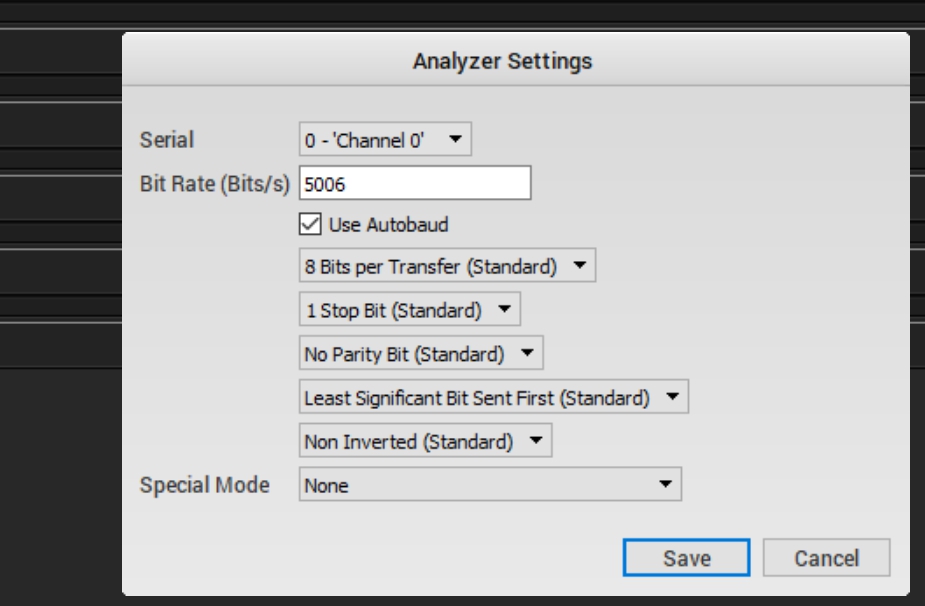Viewport: 925px width, 606px height.
Task: Open the 8 Bits per Transfer (Standard) dropdown
Action: [447, 266]
